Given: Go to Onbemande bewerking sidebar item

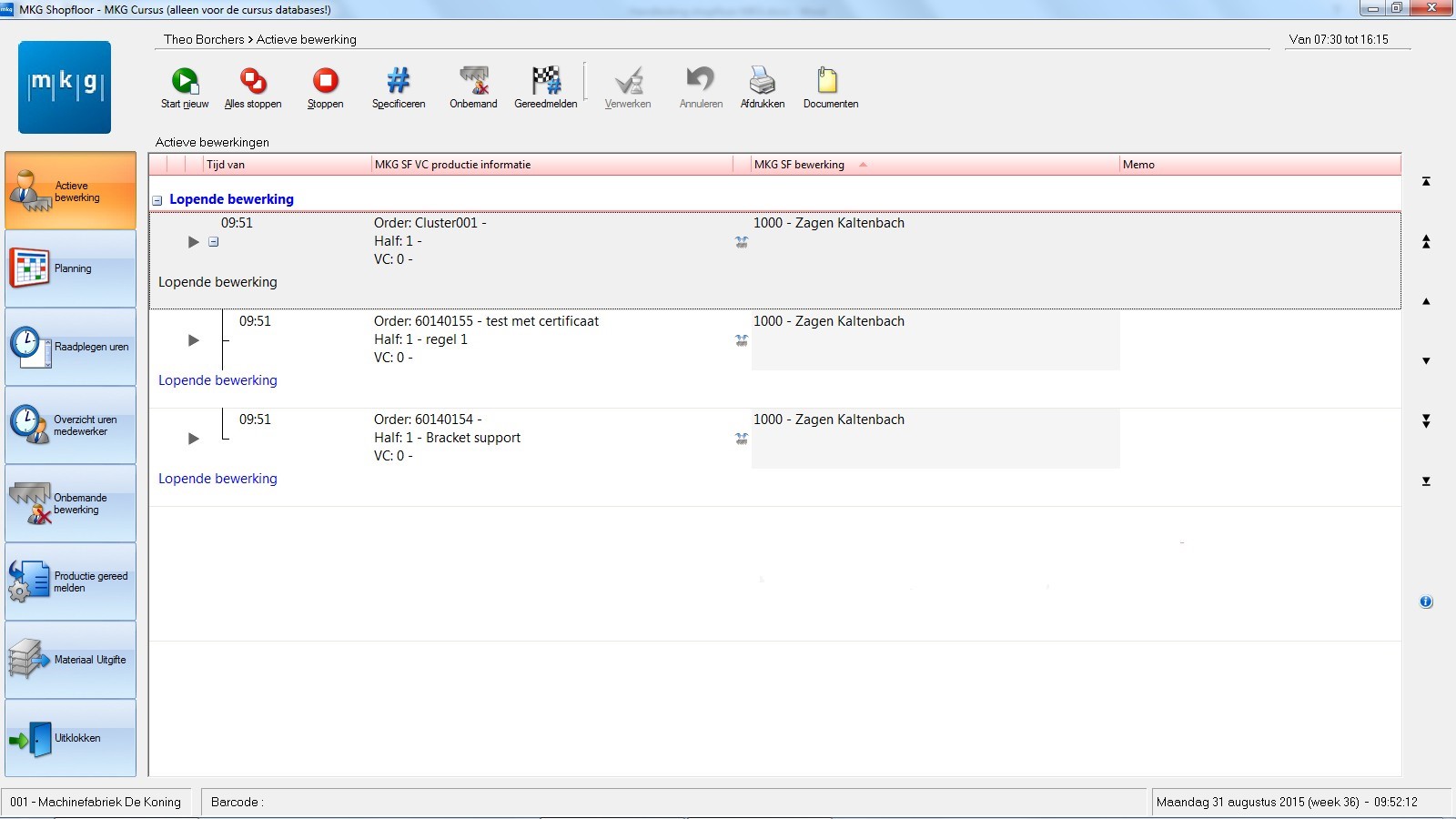Looking at the screenshot, I should [70, 503].
